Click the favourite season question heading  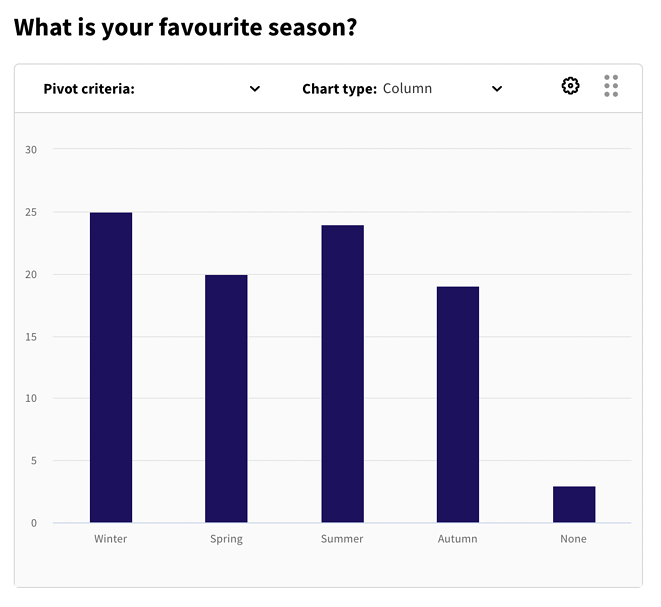point(185,27)
